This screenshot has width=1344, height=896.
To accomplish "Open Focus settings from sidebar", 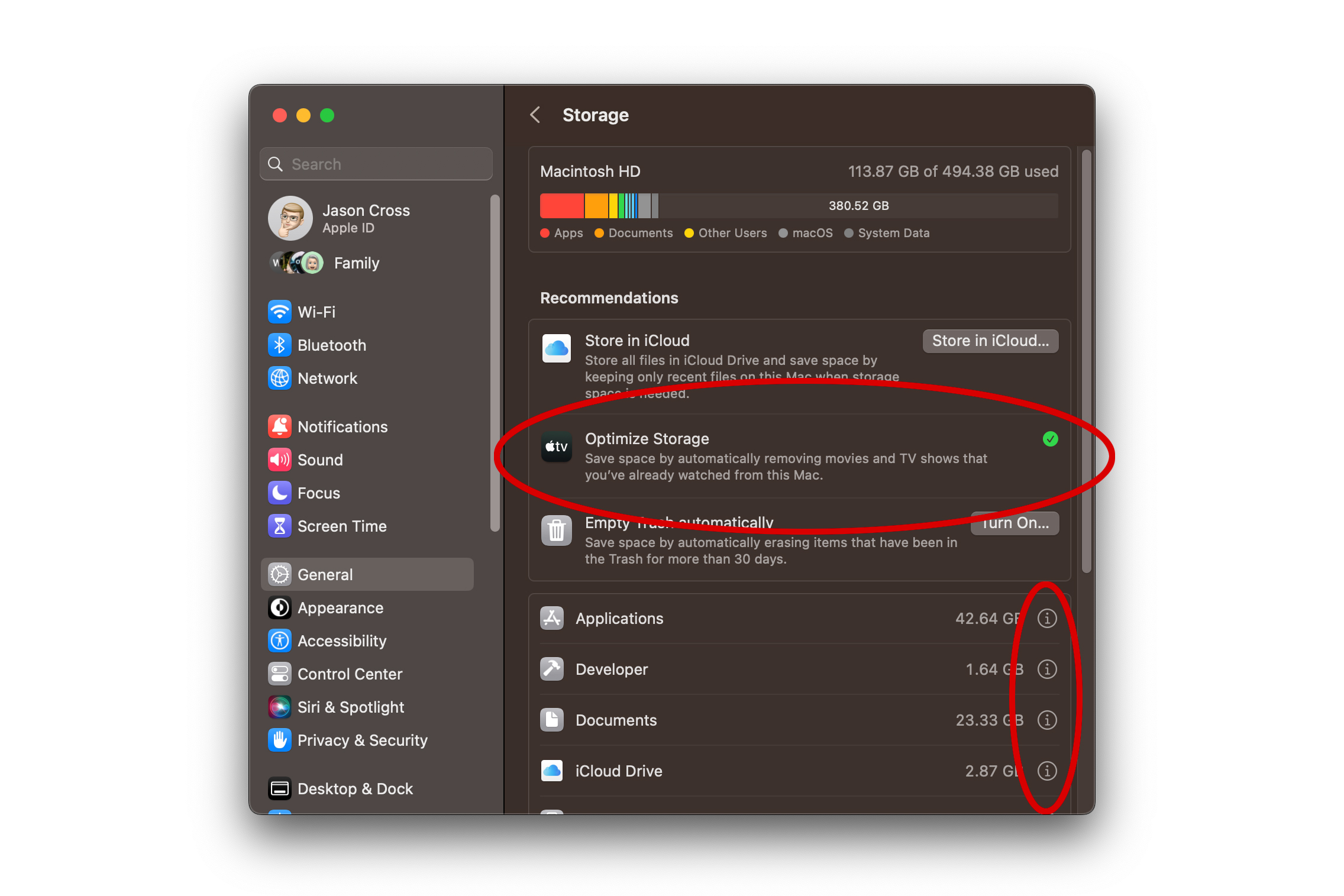I will coord(318,493).
